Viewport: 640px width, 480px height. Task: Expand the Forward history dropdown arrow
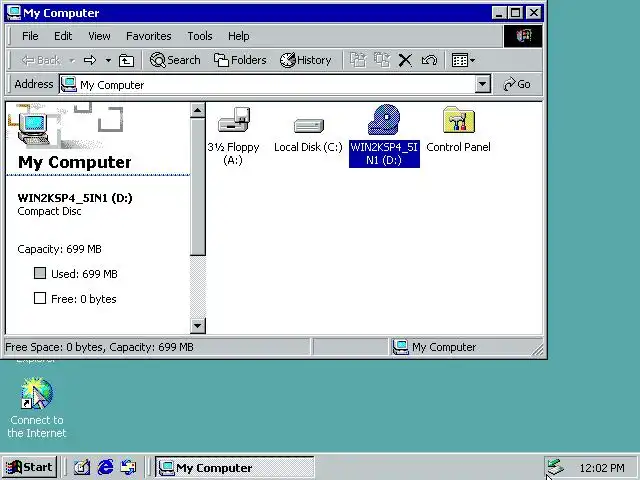[x=108, y=60]
